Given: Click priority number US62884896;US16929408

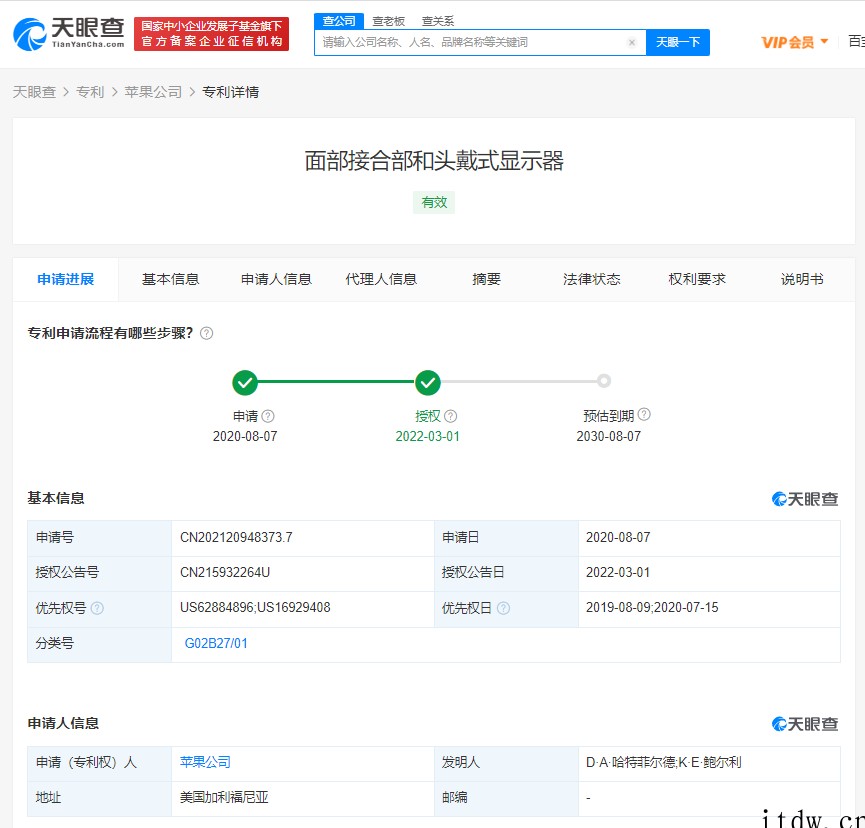Looking at the screenshot, I should (255, 608).
